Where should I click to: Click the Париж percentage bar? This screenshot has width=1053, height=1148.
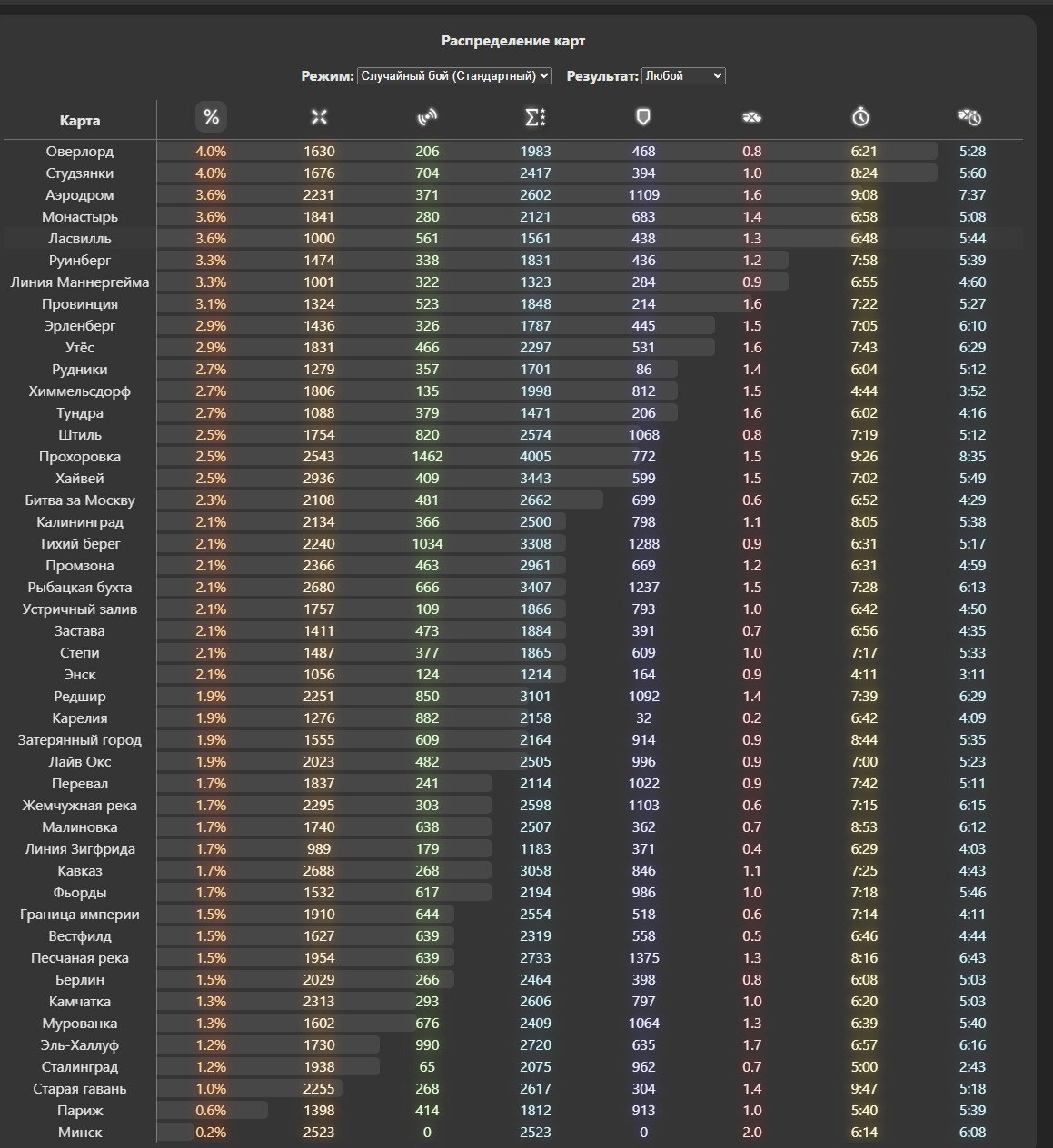(x=212, y=1110)
